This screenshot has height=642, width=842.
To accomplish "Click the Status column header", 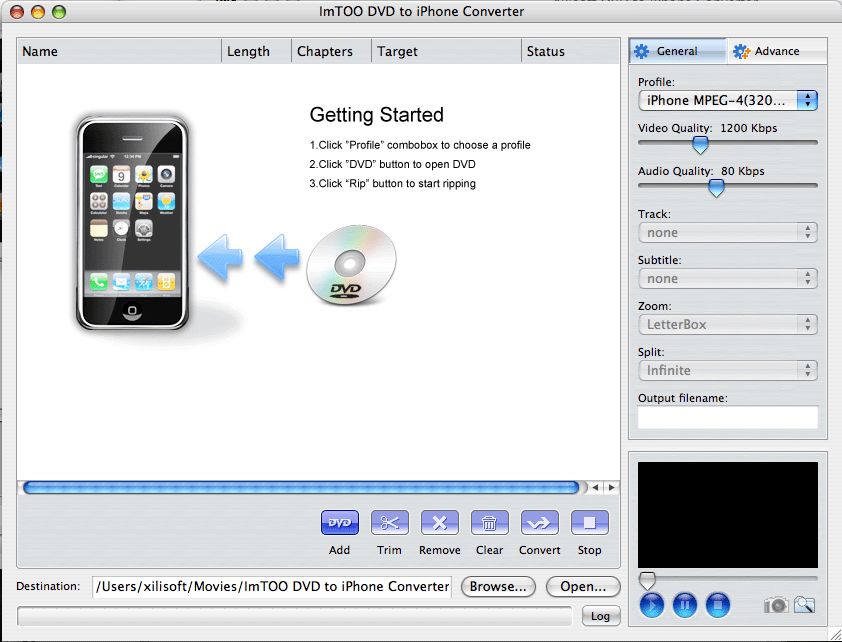I will [570, 52].
